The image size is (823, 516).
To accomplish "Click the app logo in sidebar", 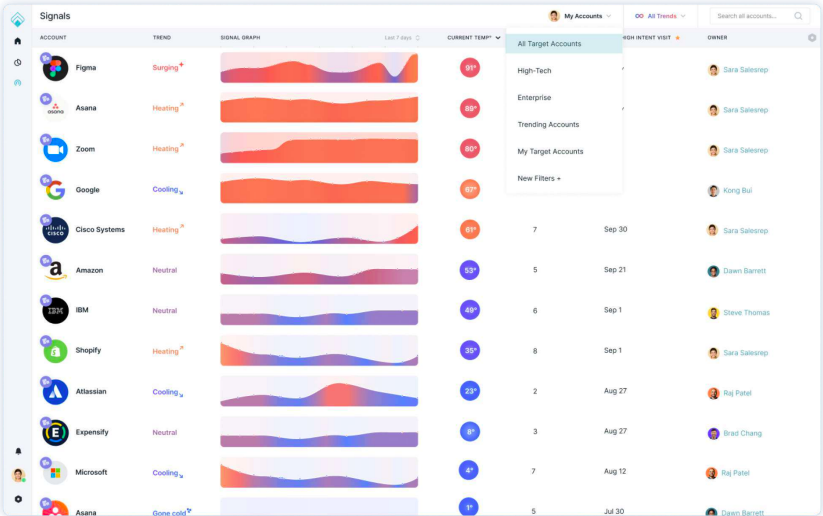I will [17, 19].
